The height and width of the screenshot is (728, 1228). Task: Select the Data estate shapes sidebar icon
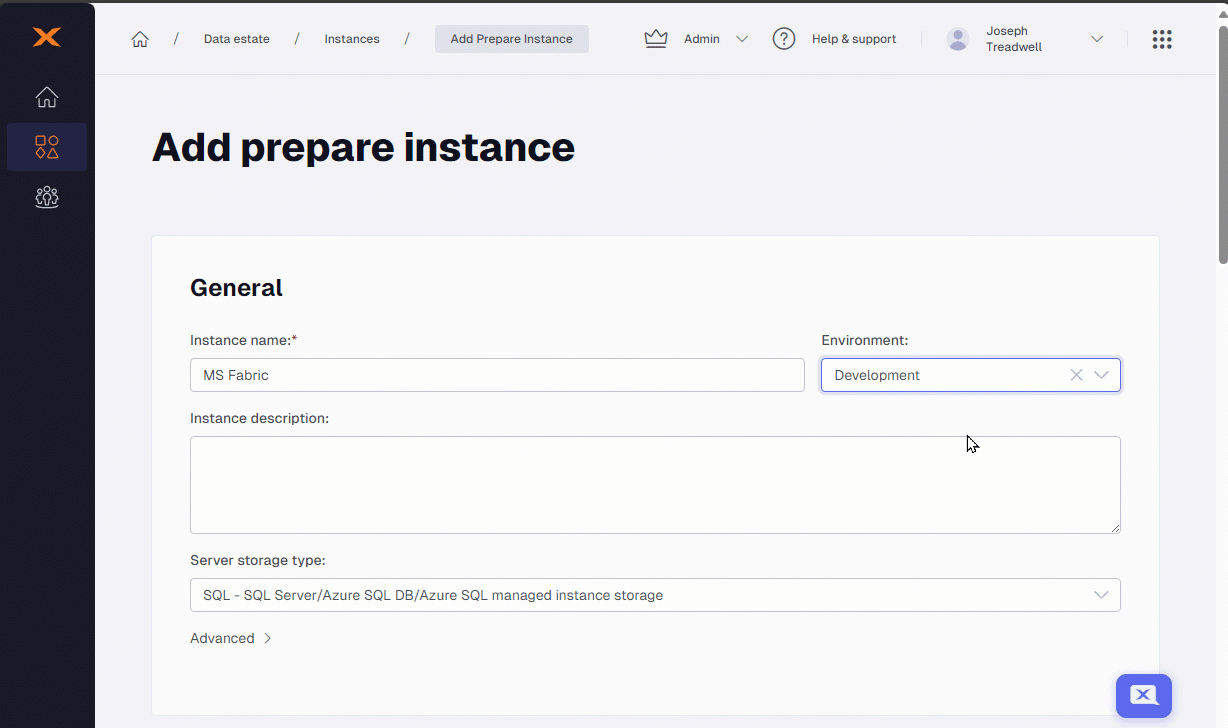point(47,147)
